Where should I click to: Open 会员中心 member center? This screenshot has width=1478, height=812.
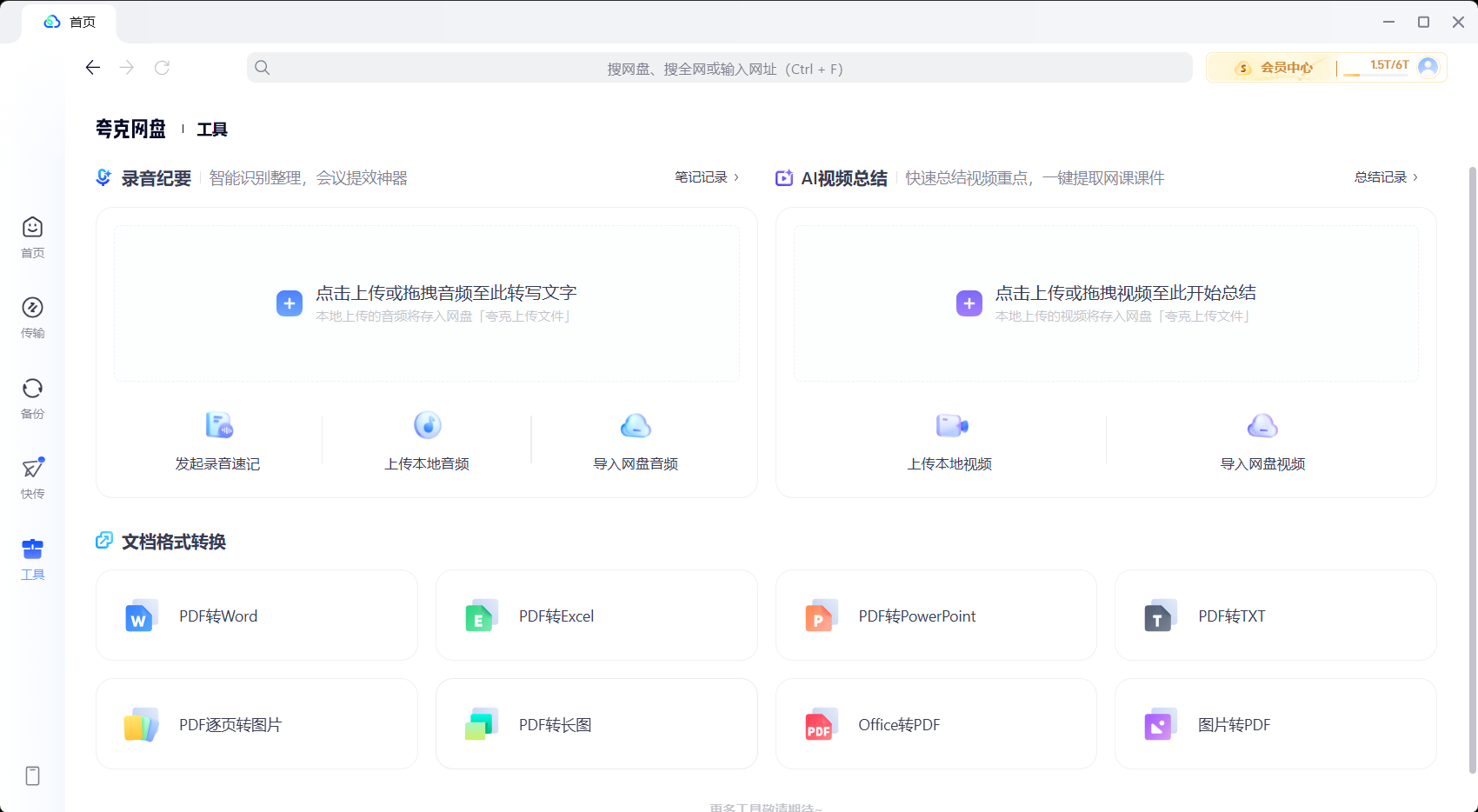coord(1274,68)
